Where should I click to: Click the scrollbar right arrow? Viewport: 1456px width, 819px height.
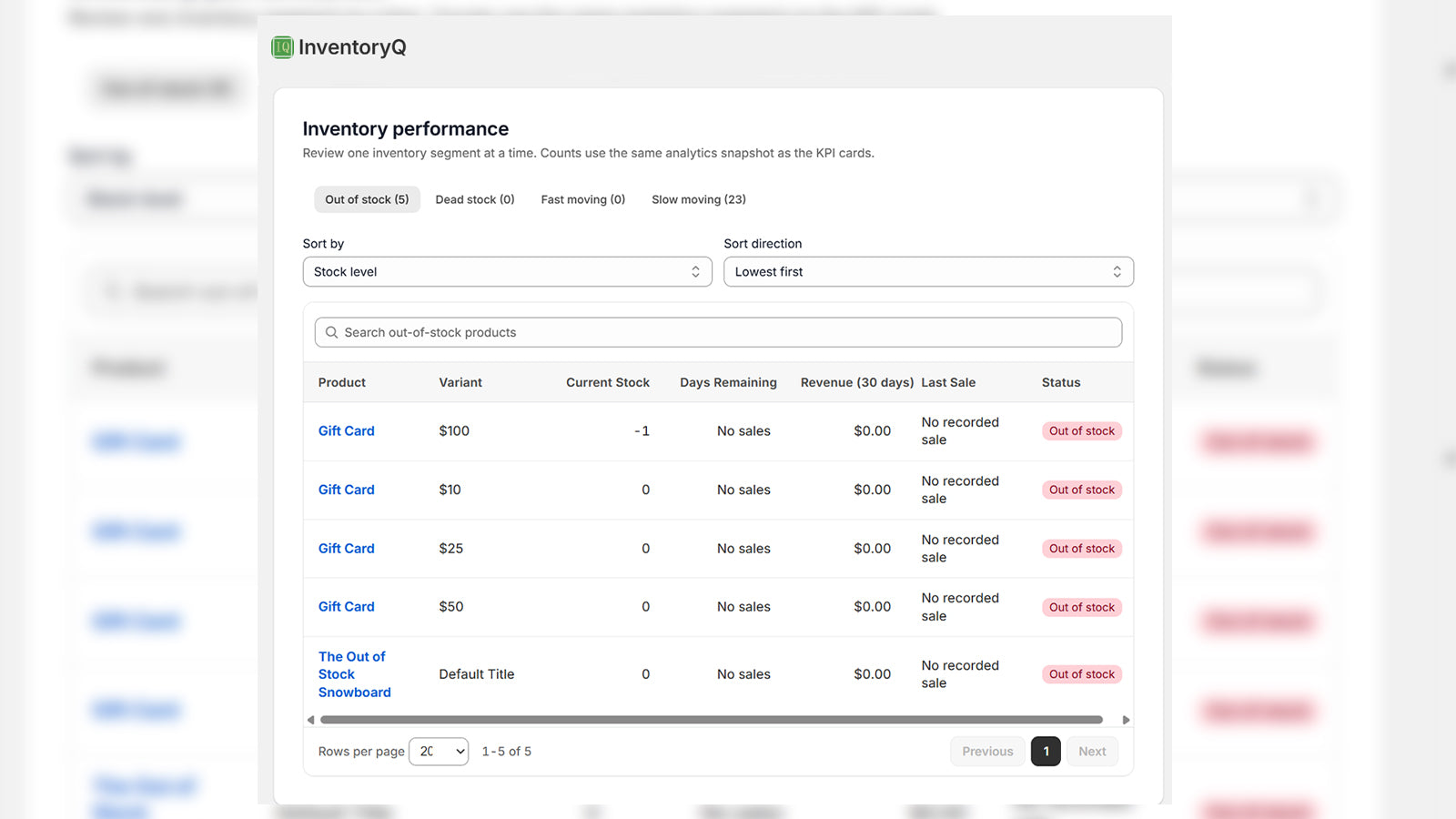point(1126,720)
